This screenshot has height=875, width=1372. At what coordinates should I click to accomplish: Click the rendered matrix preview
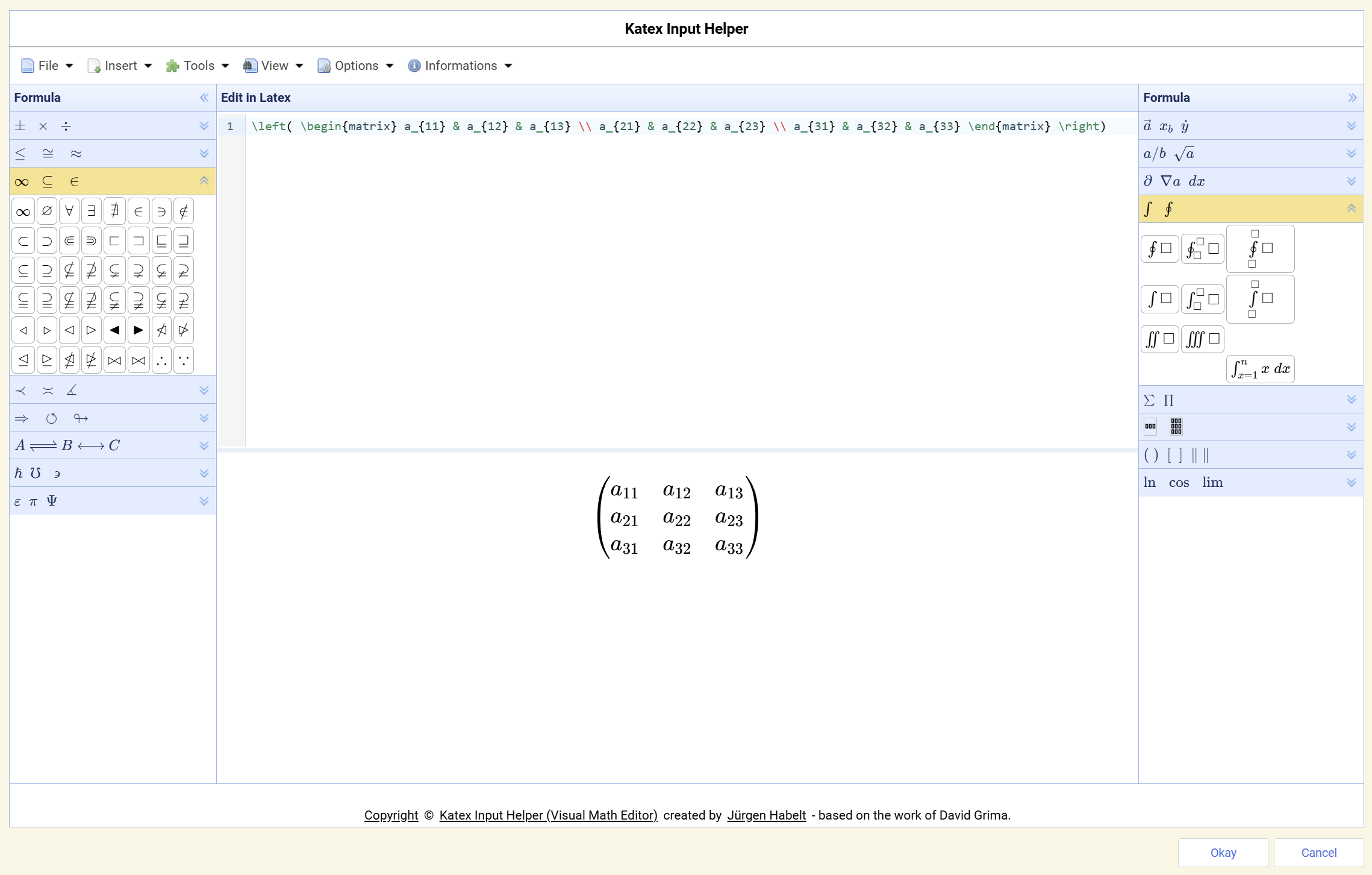[x=678, y=518]
